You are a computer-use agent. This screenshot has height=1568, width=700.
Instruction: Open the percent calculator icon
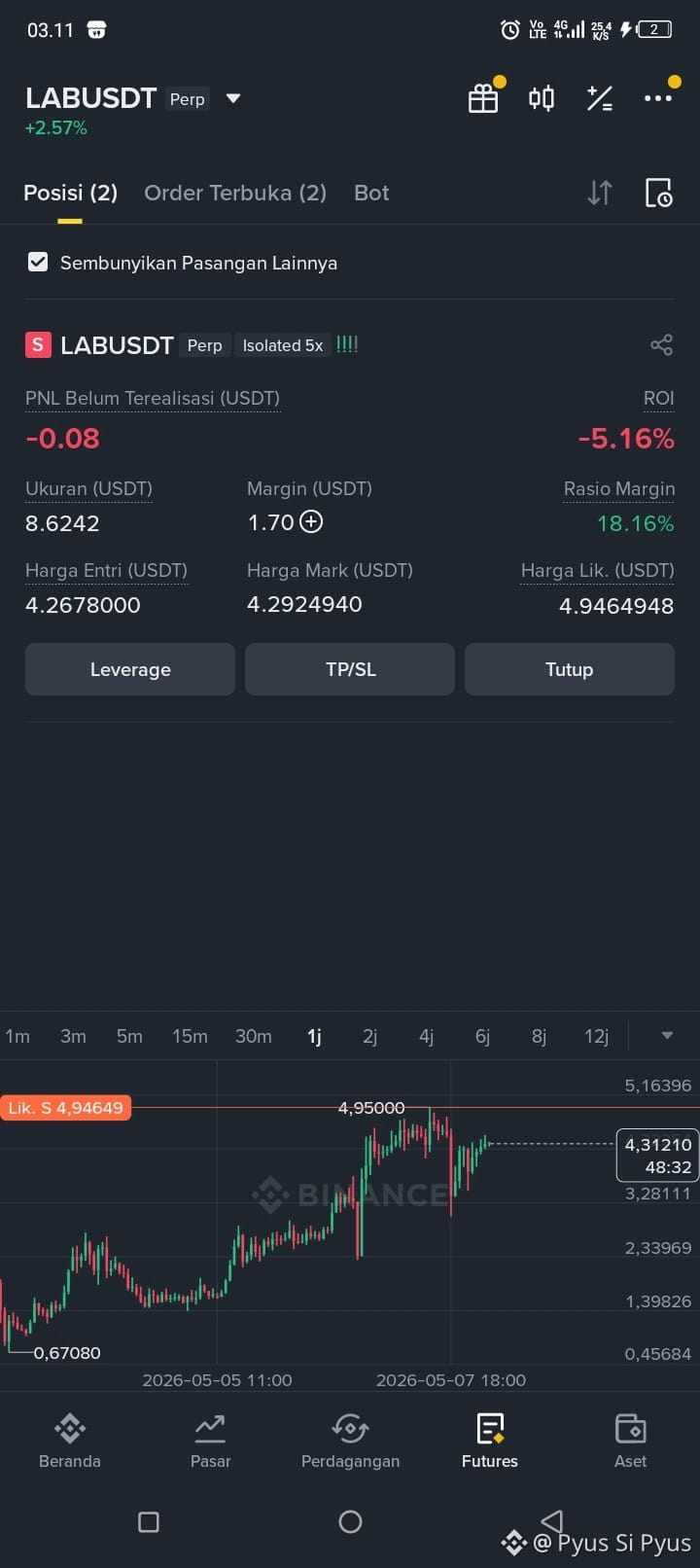point(600,98)
